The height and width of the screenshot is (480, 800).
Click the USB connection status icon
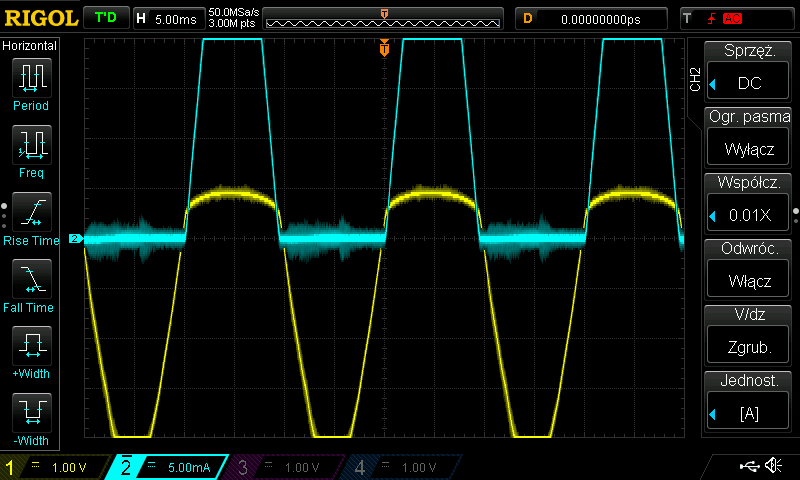click(x=749, y=465)
